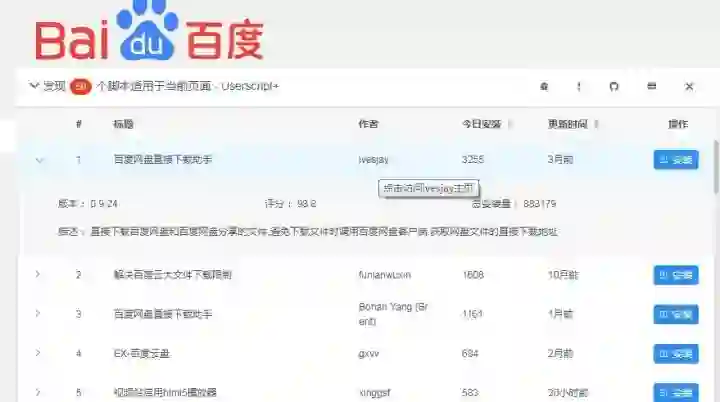The width and height of the screenshot is (720, 402).
Task: Click the red script count badge
Action: [x=80, y=86]
